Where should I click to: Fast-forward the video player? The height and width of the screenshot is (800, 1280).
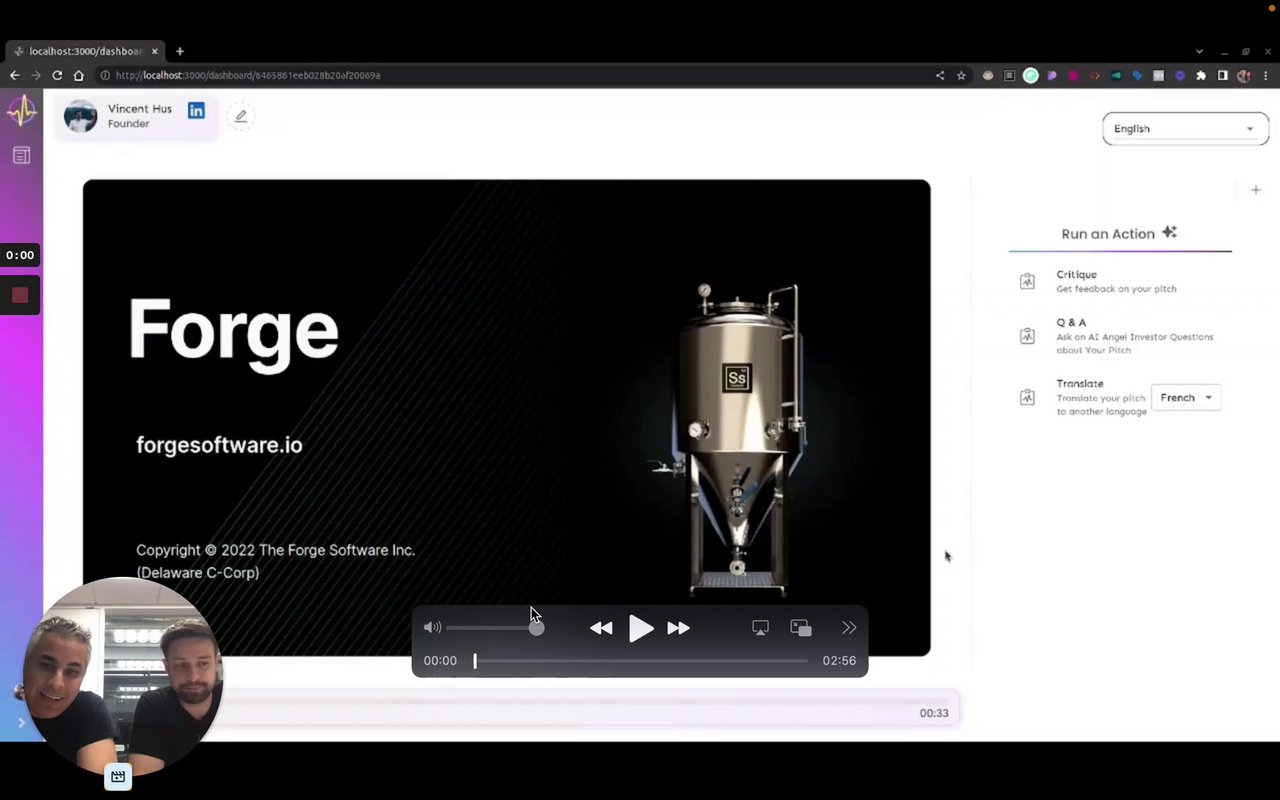click(679, 628)
